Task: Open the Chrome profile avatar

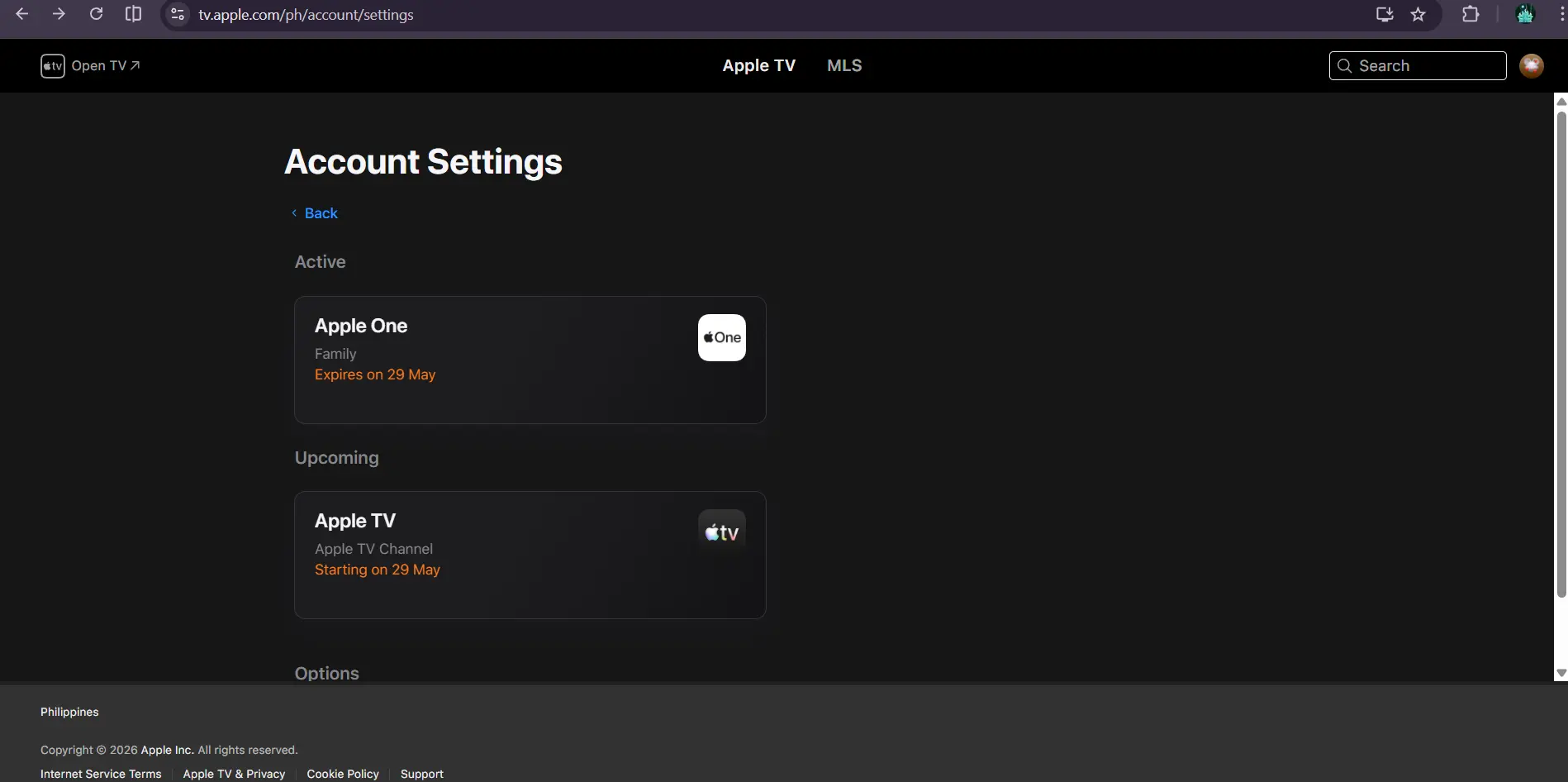Action: coord(1525,14)
